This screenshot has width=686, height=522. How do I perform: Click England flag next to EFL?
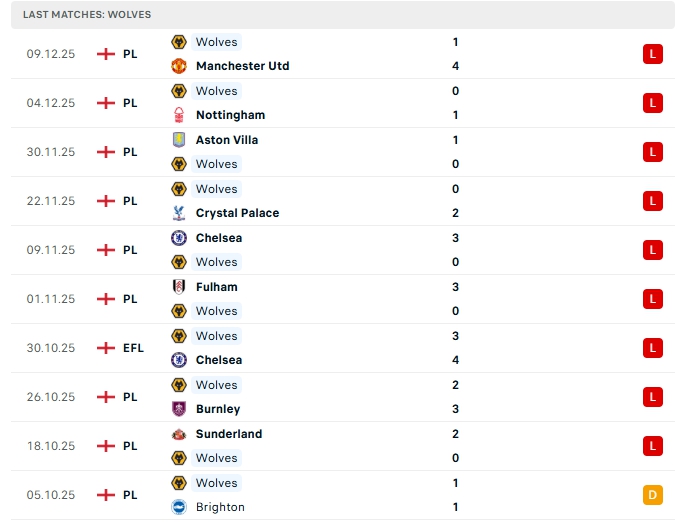point(106,348)
